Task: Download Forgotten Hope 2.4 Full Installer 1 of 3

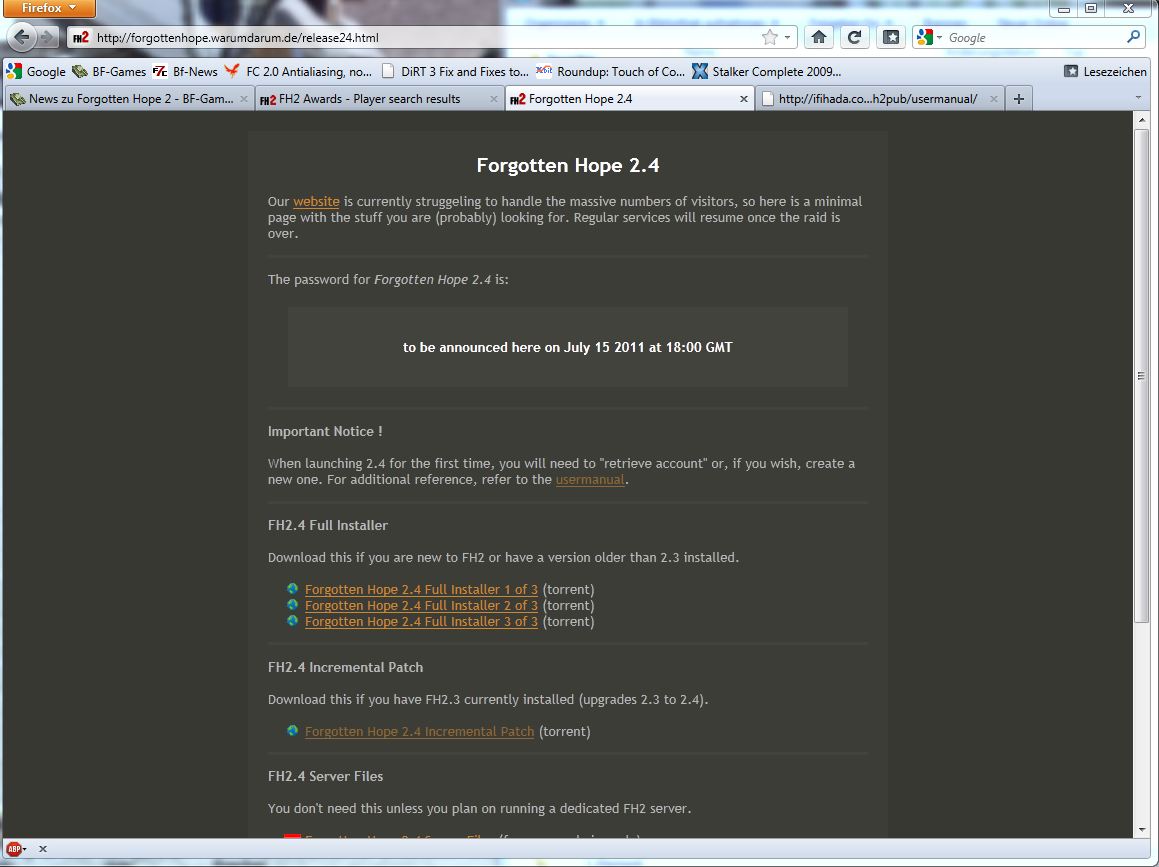Action: [421, 590]
